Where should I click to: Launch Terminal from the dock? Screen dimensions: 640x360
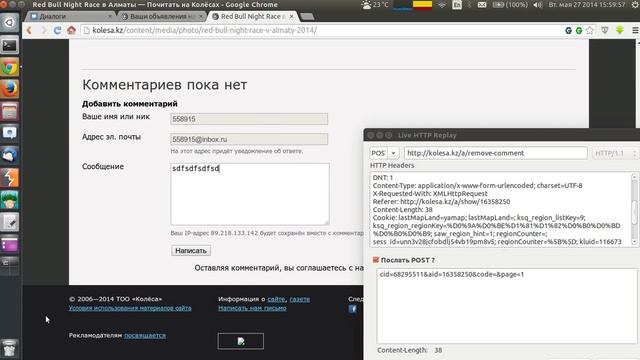[x=9, y=45]
